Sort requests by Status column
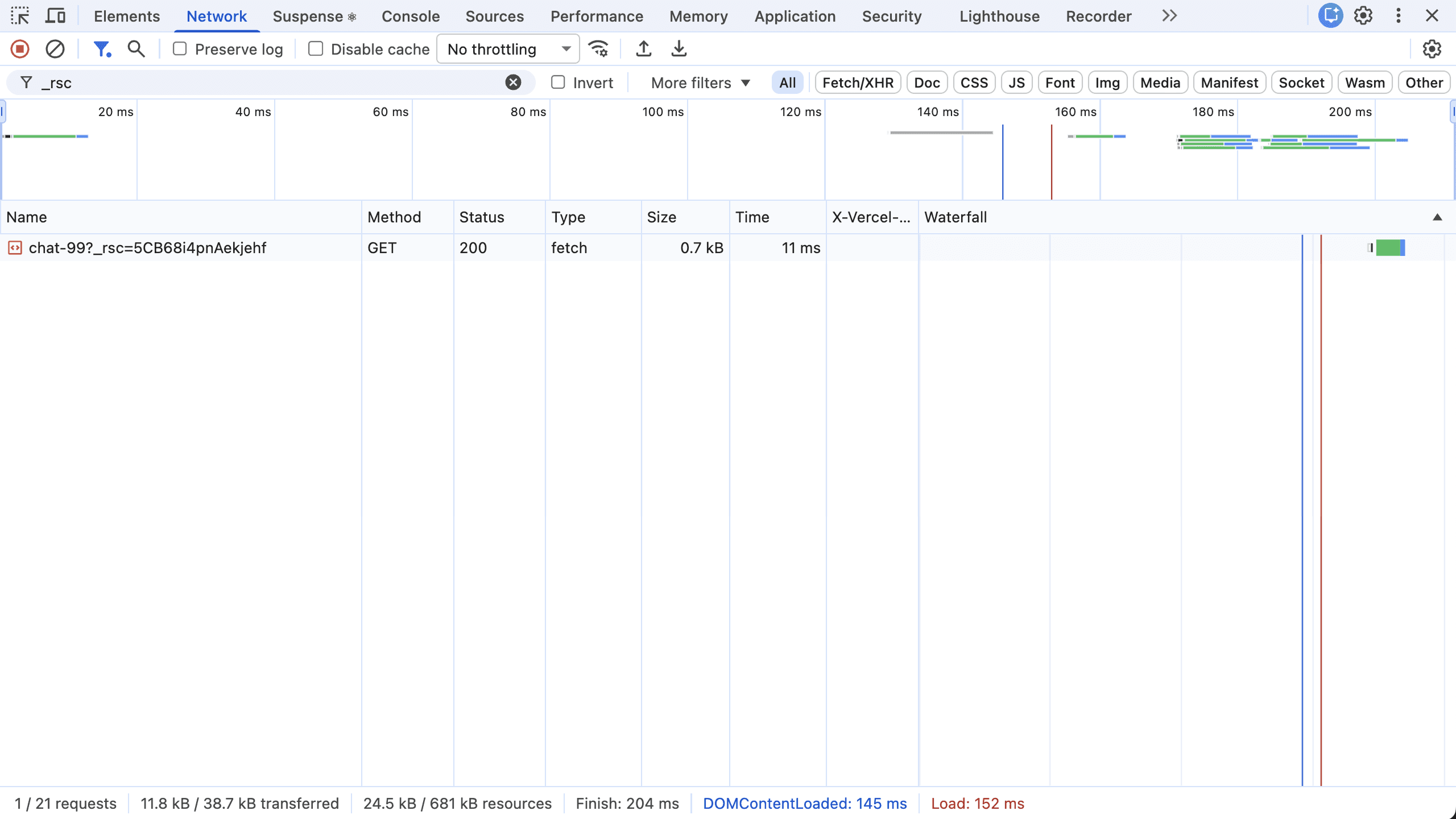 [499, 217]
